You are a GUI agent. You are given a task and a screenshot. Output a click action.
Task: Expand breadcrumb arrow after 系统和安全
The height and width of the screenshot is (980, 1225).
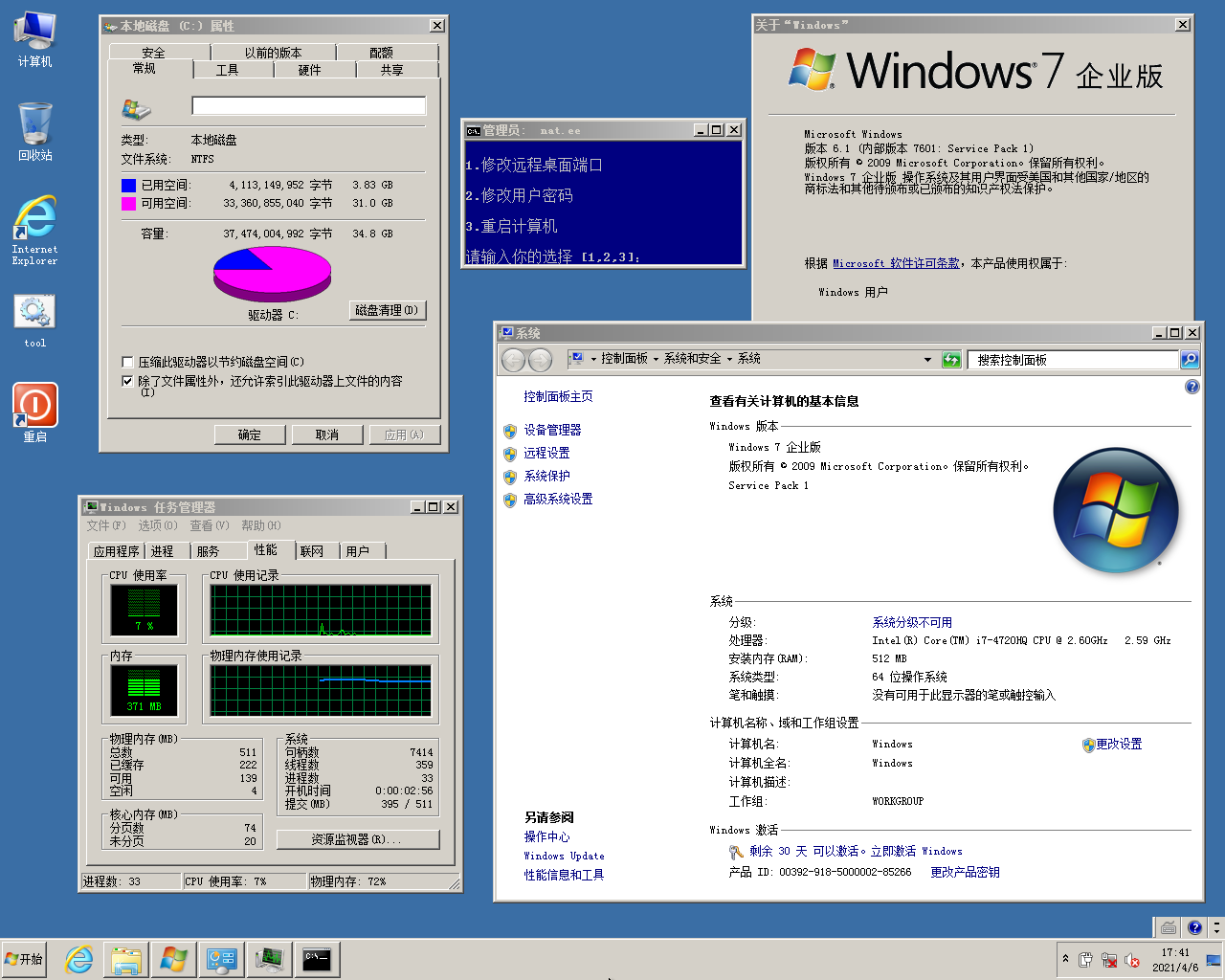[729, 359]
